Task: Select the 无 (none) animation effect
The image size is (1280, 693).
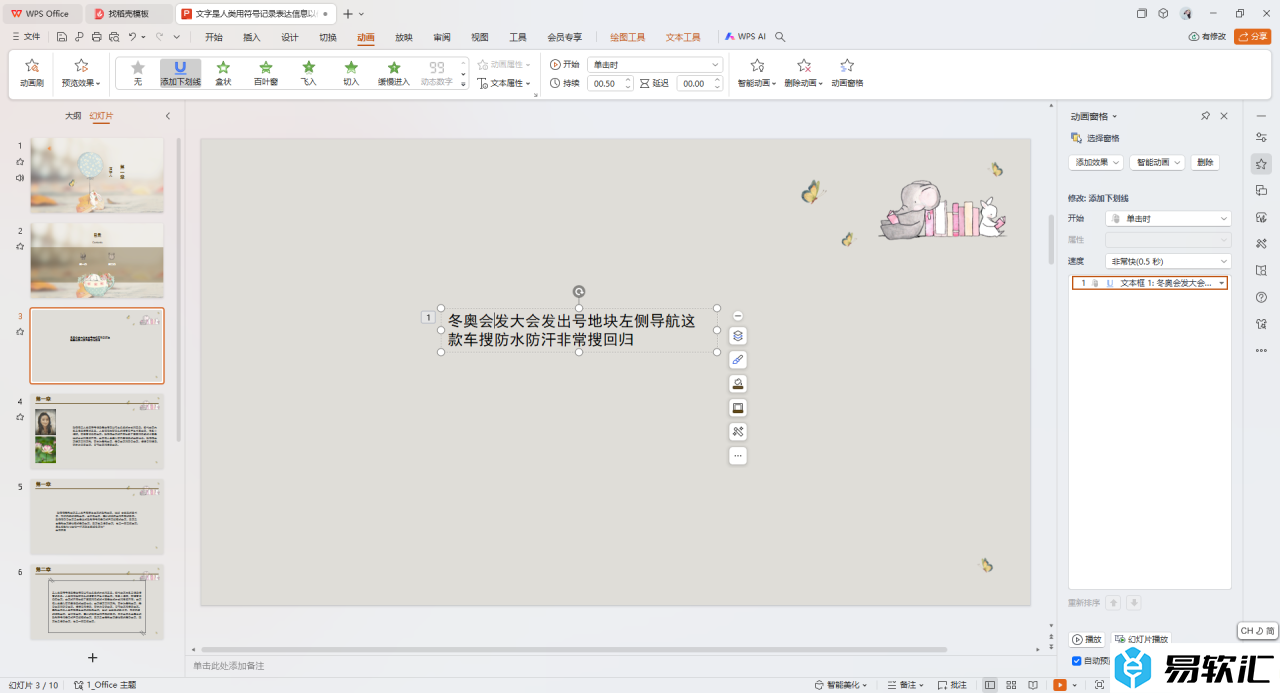Action: (x=138, y=73)
